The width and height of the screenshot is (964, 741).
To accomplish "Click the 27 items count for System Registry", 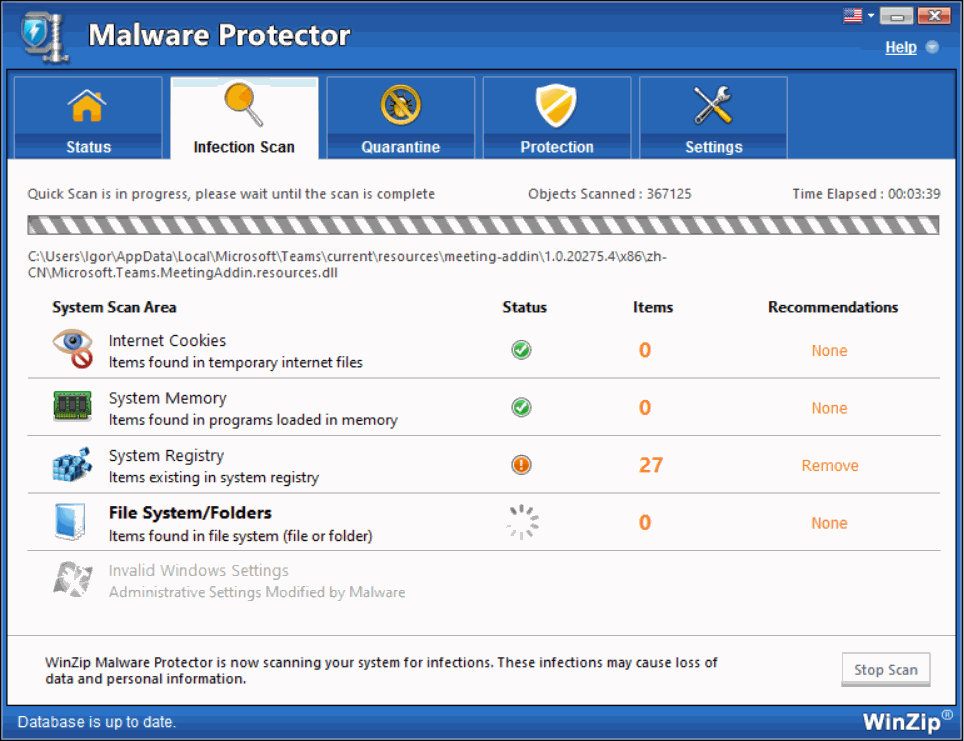I will click(x=651, y=465).
